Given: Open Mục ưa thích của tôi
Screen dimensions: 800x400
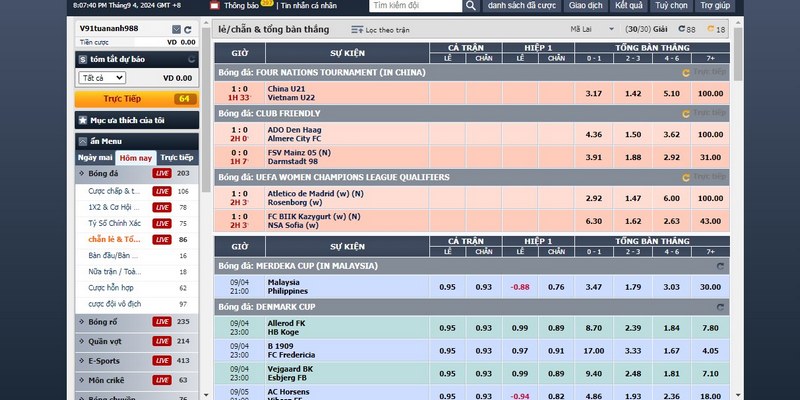Looking at the screenshot, I should (137, 120).
